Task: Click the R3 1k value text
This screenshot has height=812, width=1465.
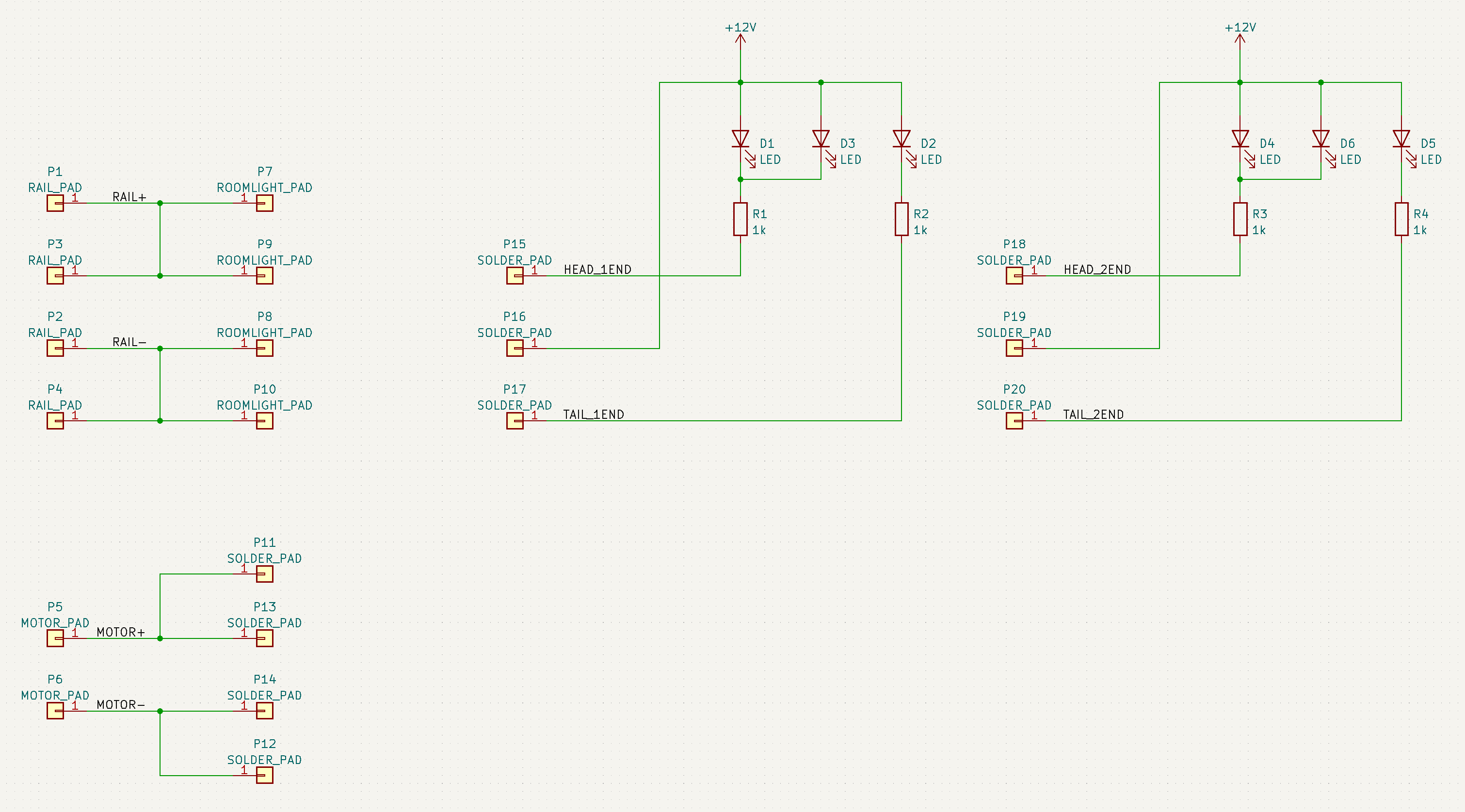Action: pos(1258,230)
